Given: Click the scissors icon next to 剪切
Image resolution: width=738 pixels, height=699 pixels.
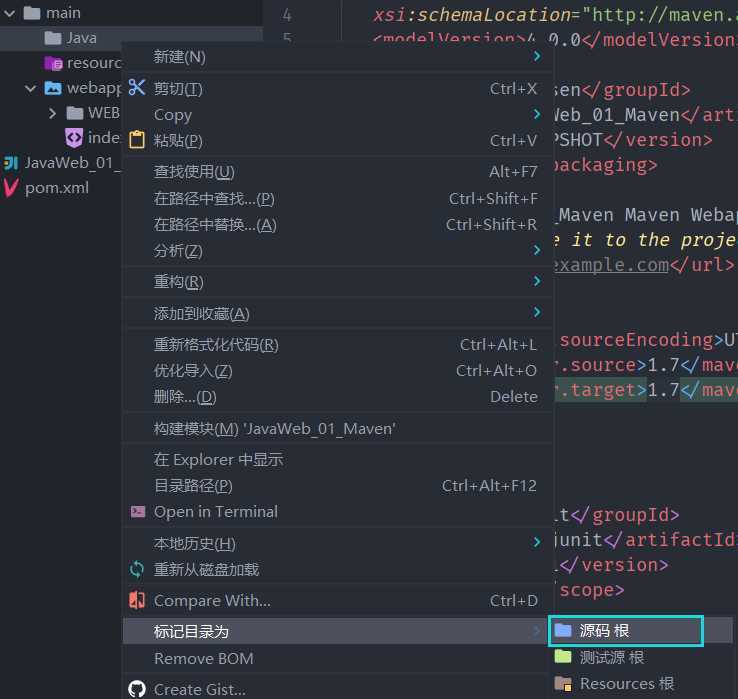Looking at the screenshot, I should pyautogui.click(x=137, y=88).
